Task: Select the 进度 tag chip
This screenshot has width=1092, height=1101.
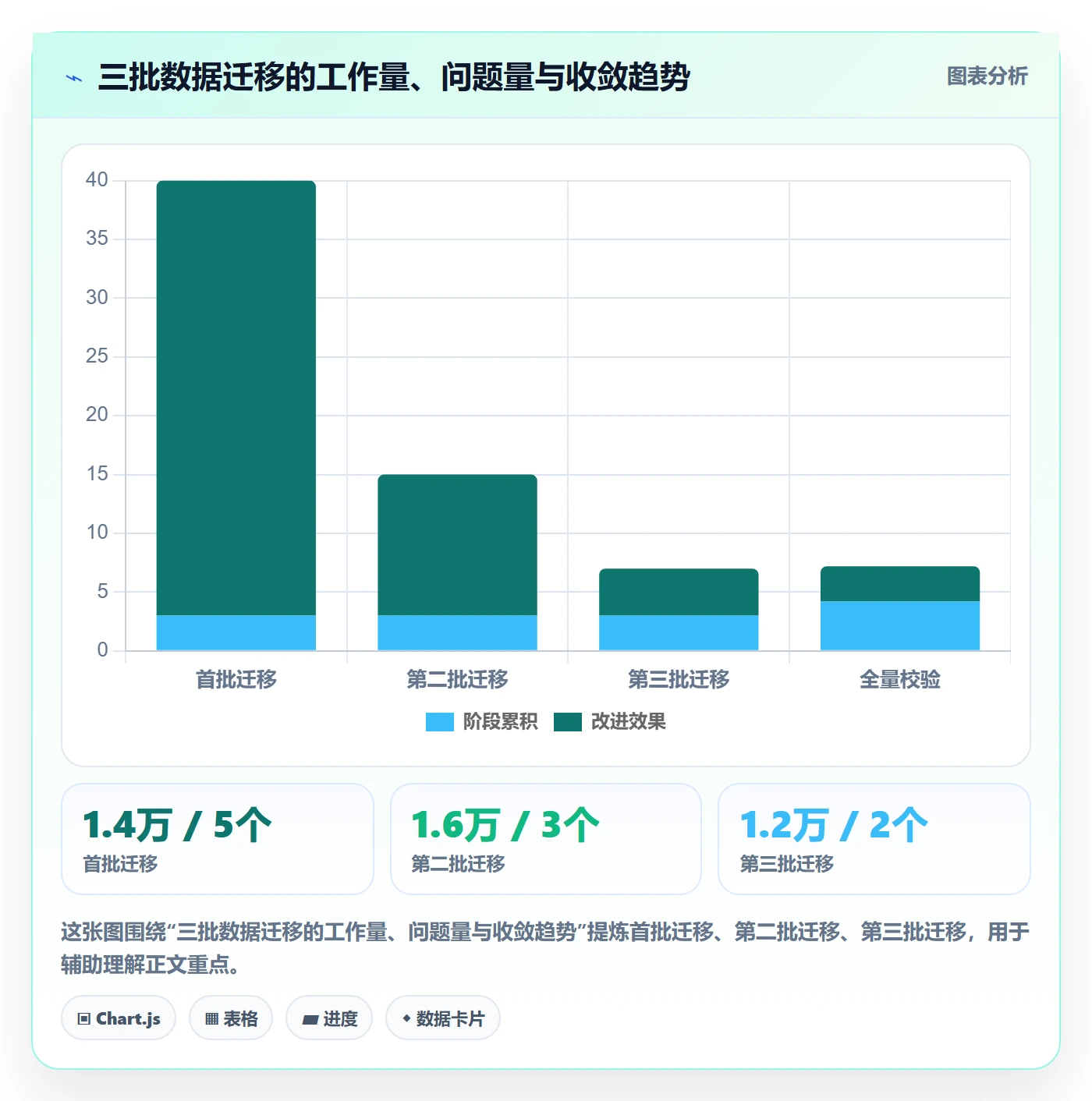Action: (x=329, y=1018)
